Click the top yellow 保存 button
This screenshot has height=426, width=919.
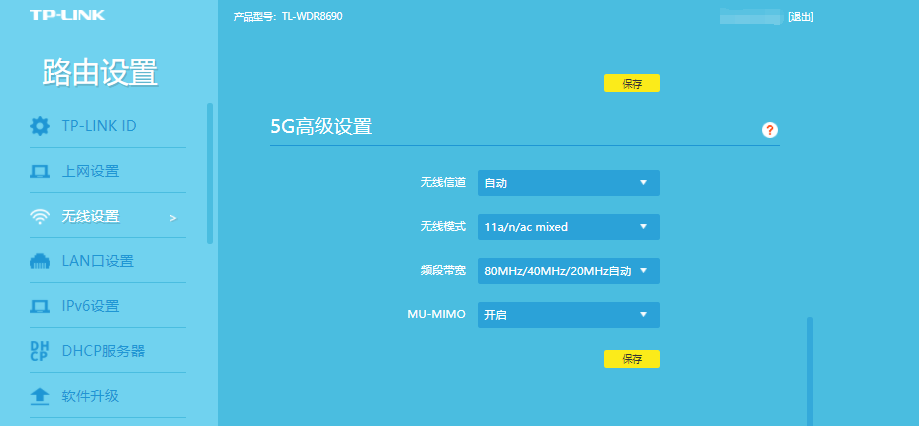point(631,84)
